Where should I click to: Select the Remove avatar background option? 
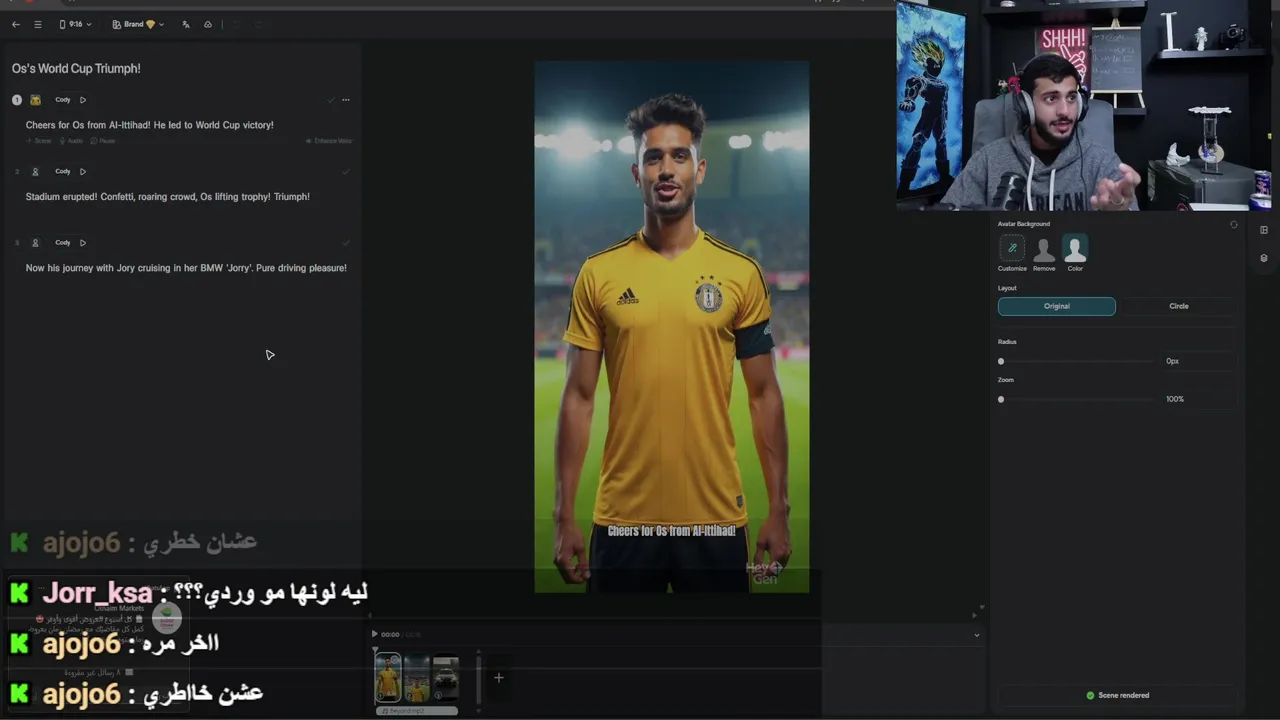1044,253
